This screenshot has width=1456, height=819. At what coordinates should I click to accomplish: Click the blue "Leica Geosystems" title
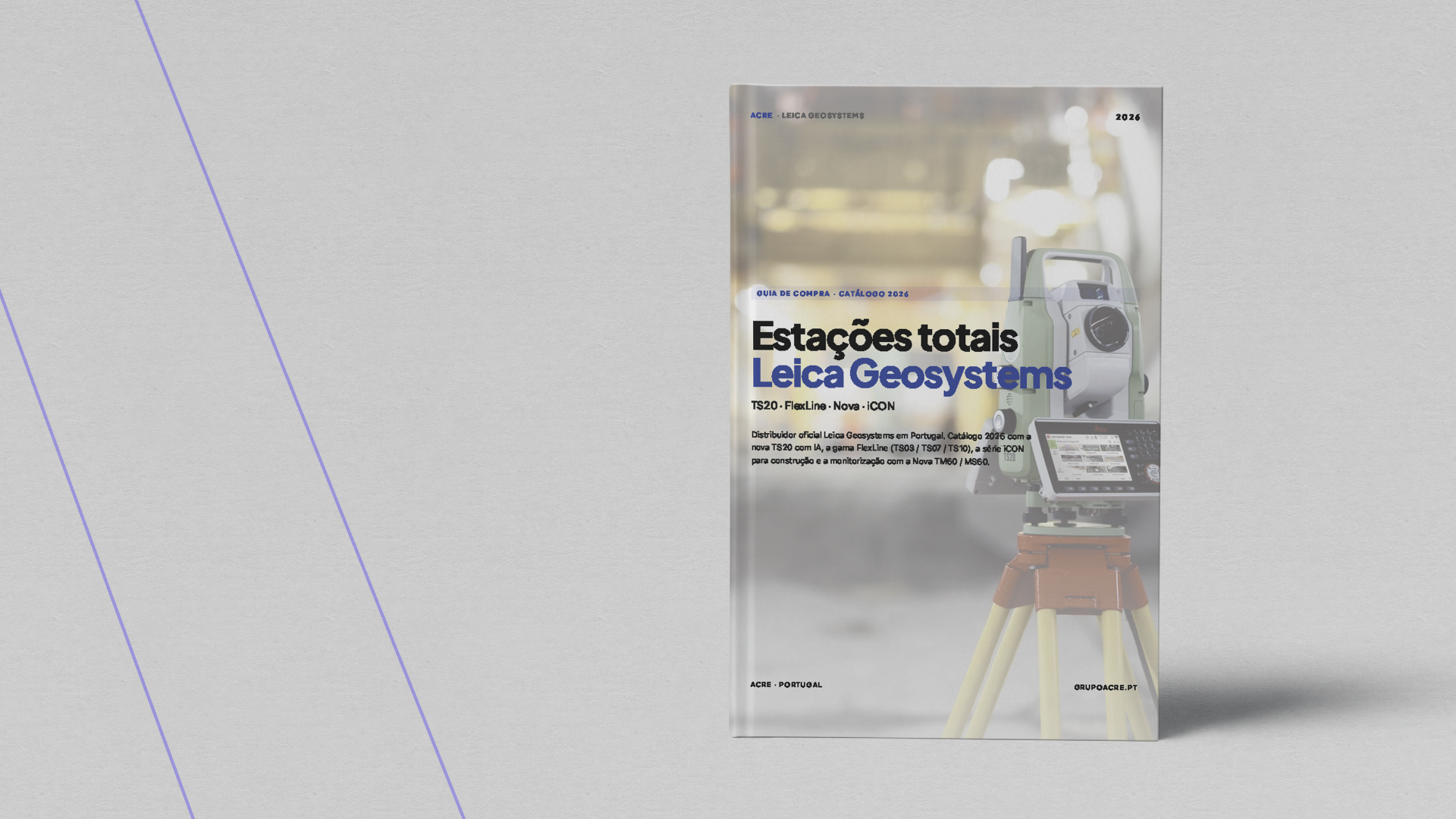911,375
